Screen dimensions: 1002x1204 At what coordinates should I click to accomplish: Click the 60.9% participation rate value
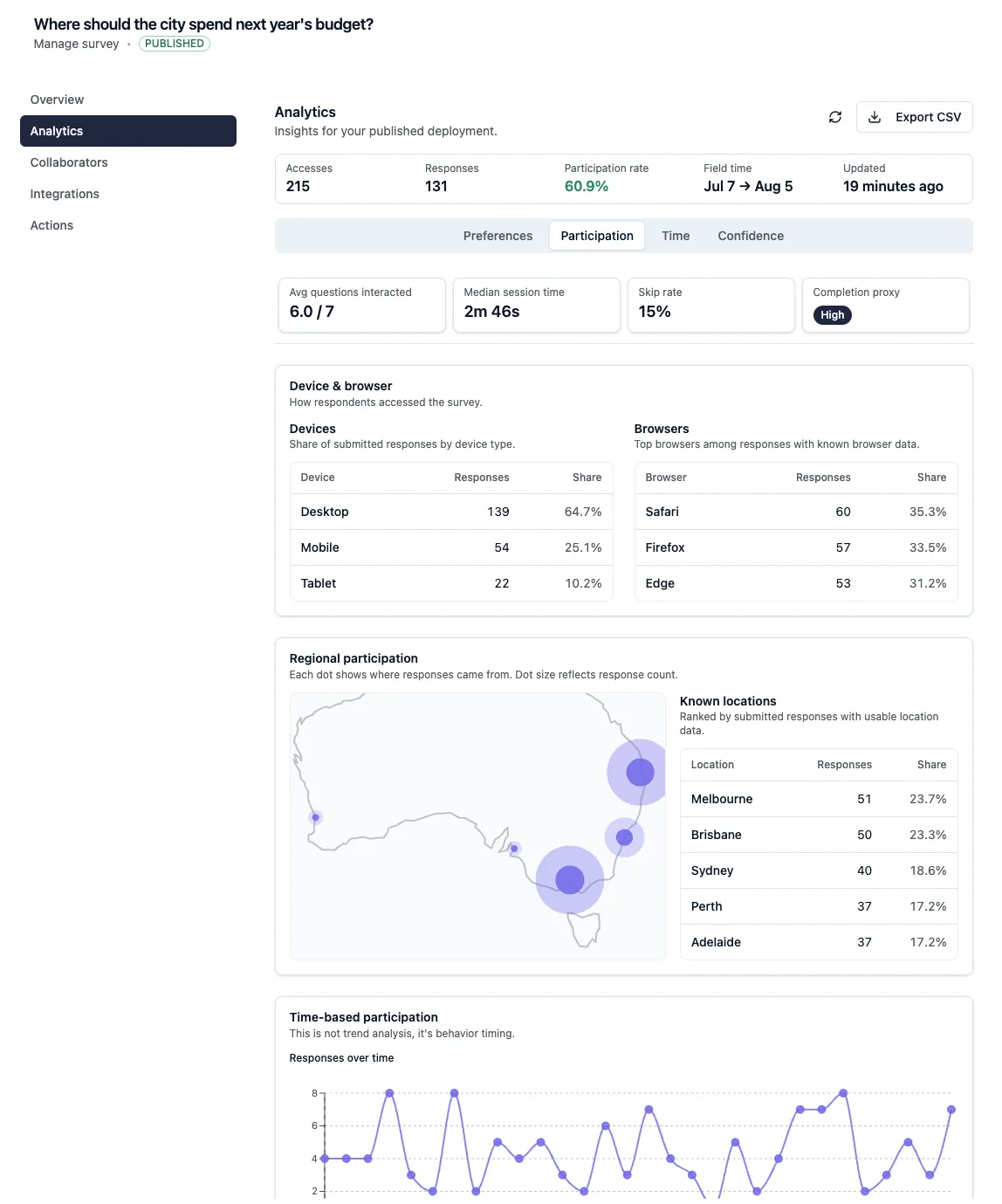coord(587,186)
